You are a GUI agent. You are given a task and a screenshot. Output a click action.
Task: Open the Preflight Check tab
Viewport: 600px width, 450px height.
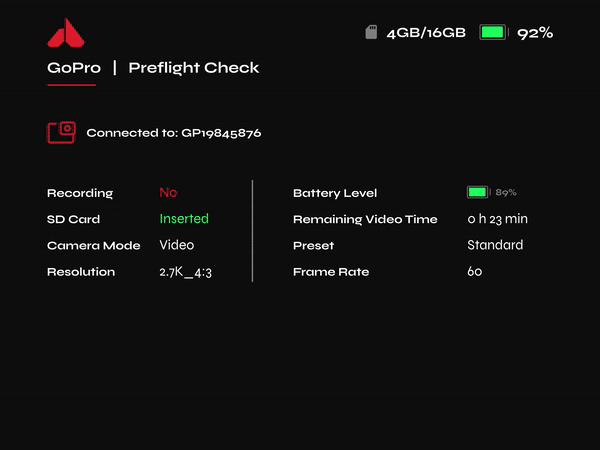click(194, 68)
